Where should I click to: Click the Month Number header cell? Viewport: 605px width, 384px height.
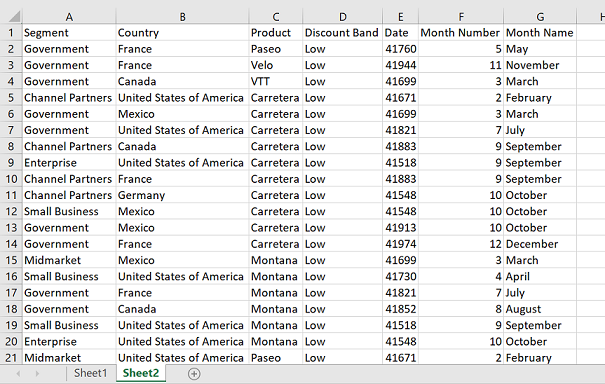coord(461,33)
